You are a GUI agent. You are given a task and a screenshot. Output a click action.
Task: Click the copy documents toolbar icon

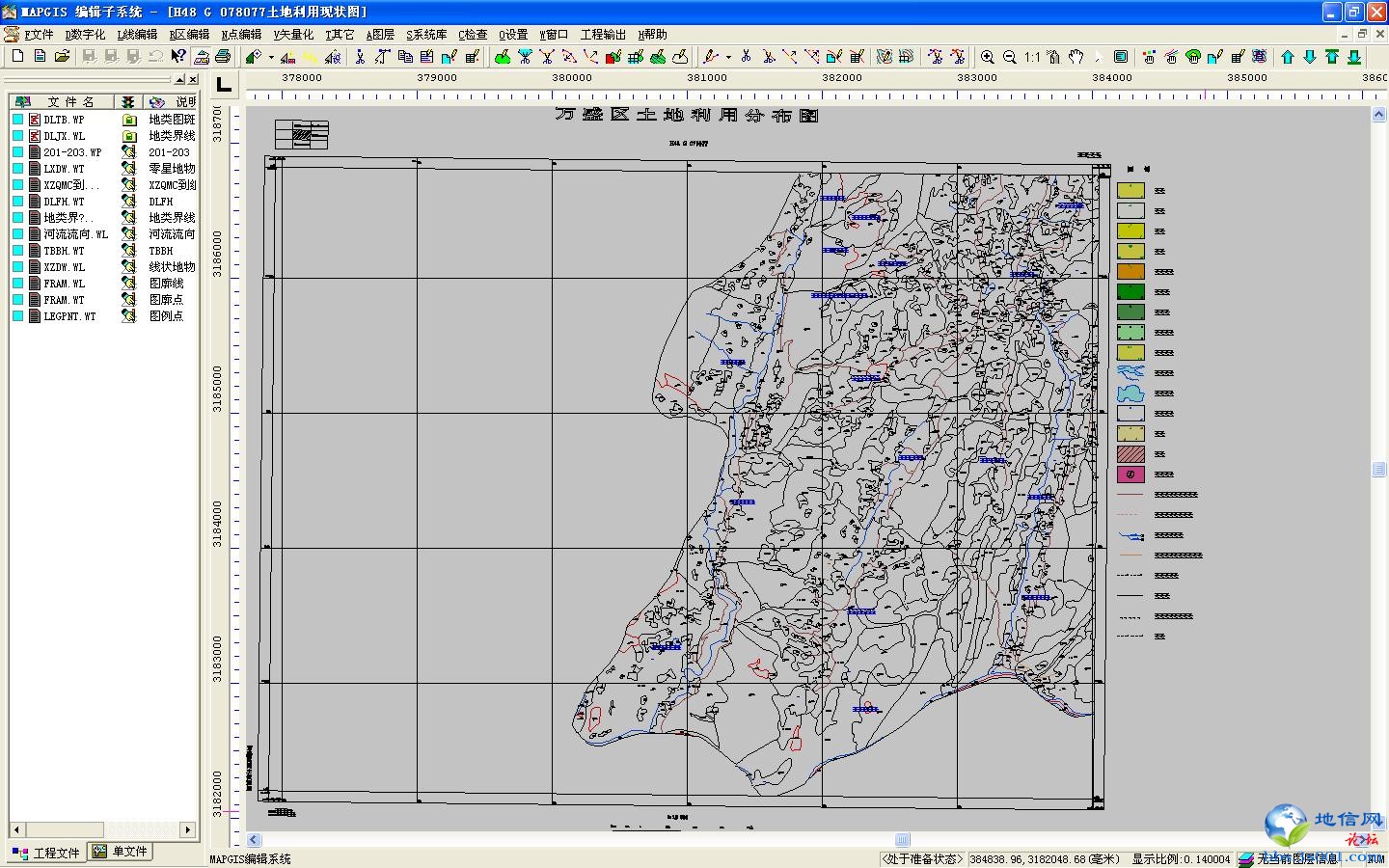405,57
